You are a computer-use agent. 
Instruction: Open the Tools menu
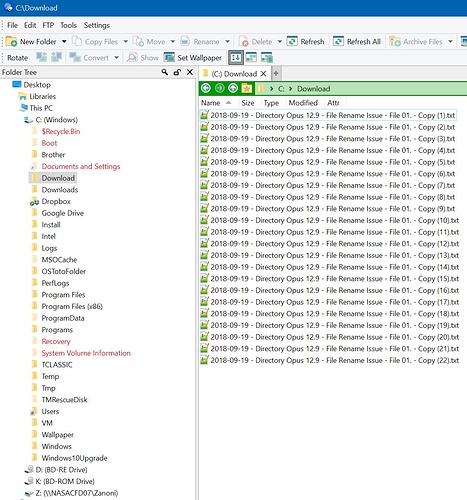pyautogui.click(x=68, y=25)
